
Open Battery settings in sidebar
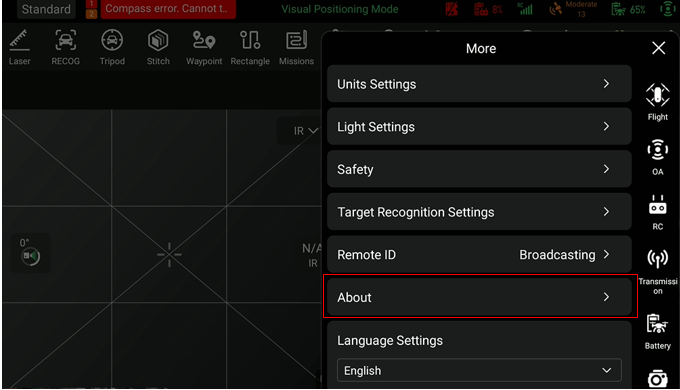coord(657,331)
